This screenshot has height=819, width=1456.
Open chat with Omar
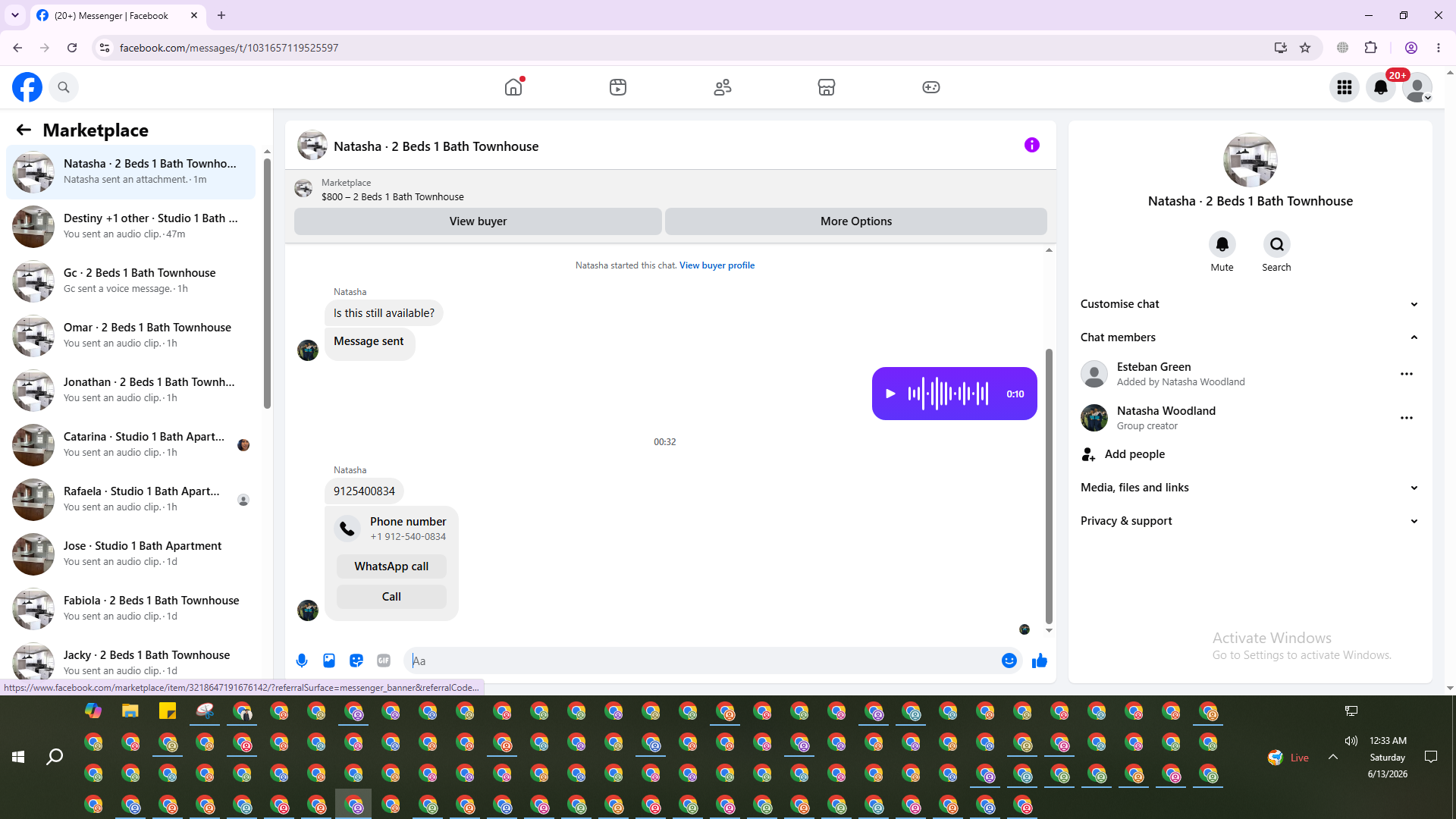131,335
